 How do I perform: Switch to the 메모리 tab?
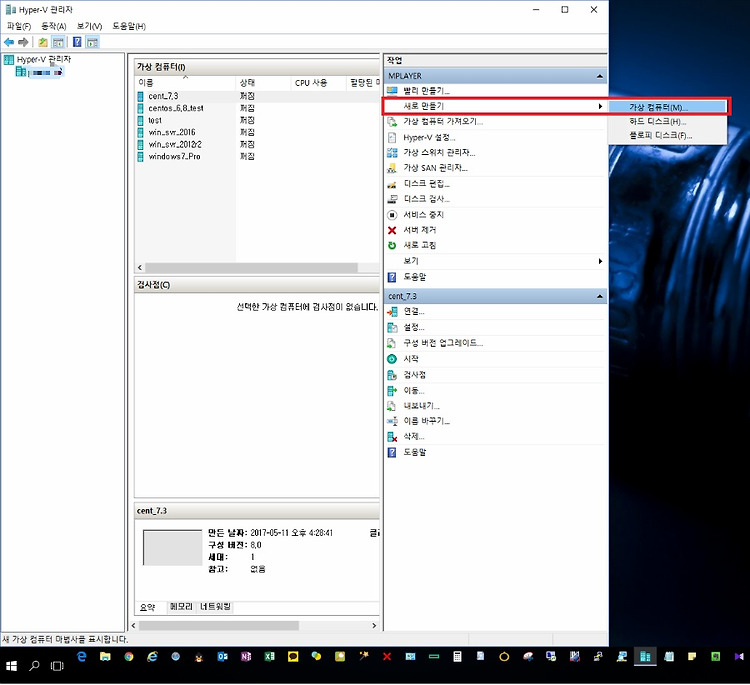pyautogui.click(x=181, y=607)
